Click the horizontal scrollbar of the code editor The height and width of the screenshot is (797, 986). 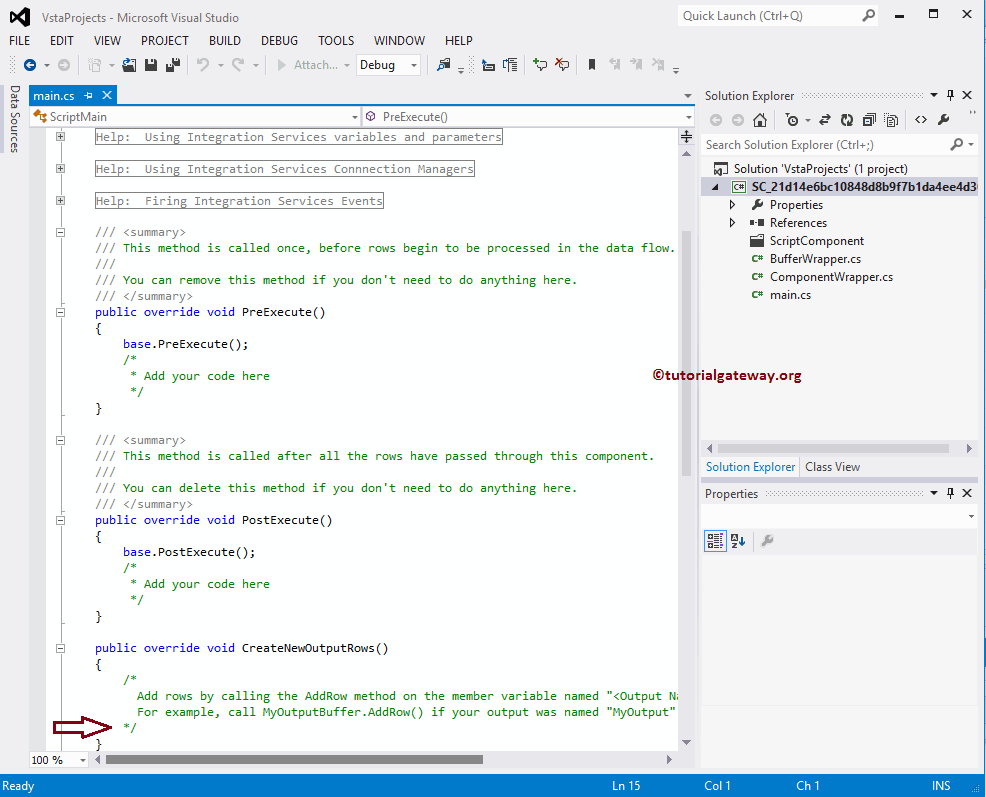pyautogui.click(x=293, y=760)
